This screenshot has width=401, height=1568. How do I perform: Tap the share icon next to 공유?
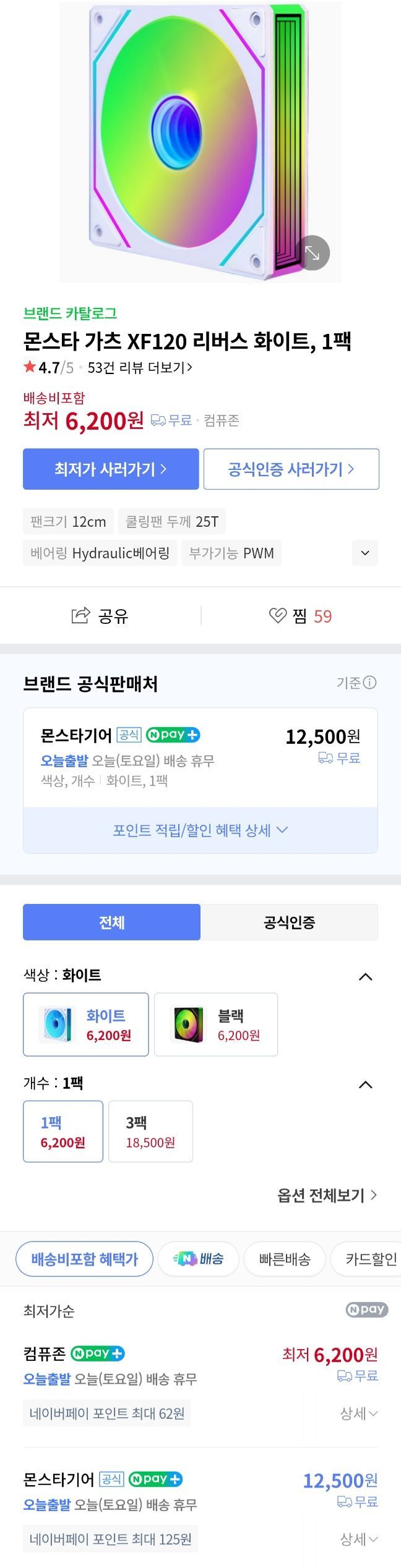click(80, 615)
